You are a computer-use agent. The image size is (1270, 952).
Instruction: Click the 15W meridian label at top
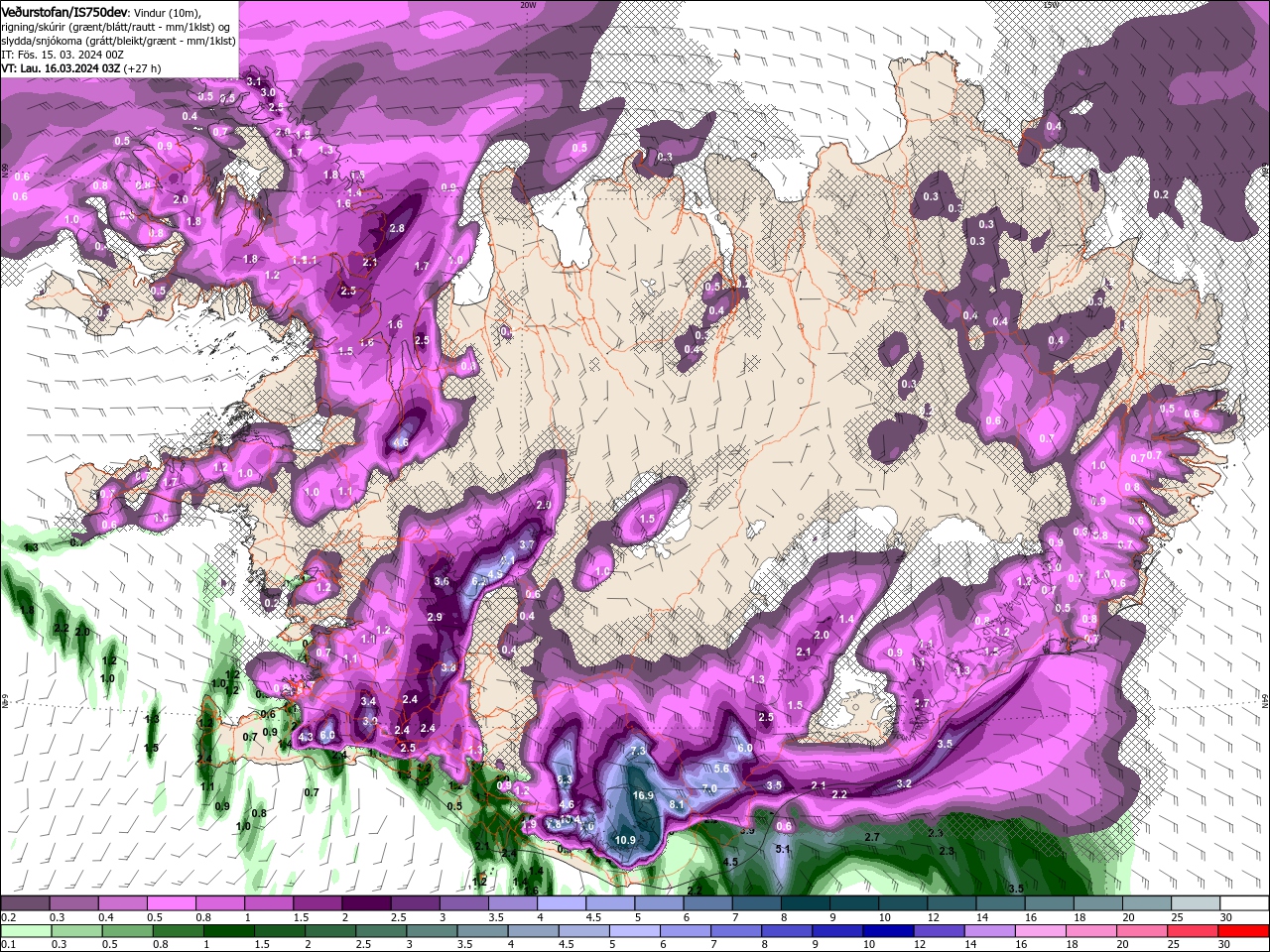tap(1051, 5)
